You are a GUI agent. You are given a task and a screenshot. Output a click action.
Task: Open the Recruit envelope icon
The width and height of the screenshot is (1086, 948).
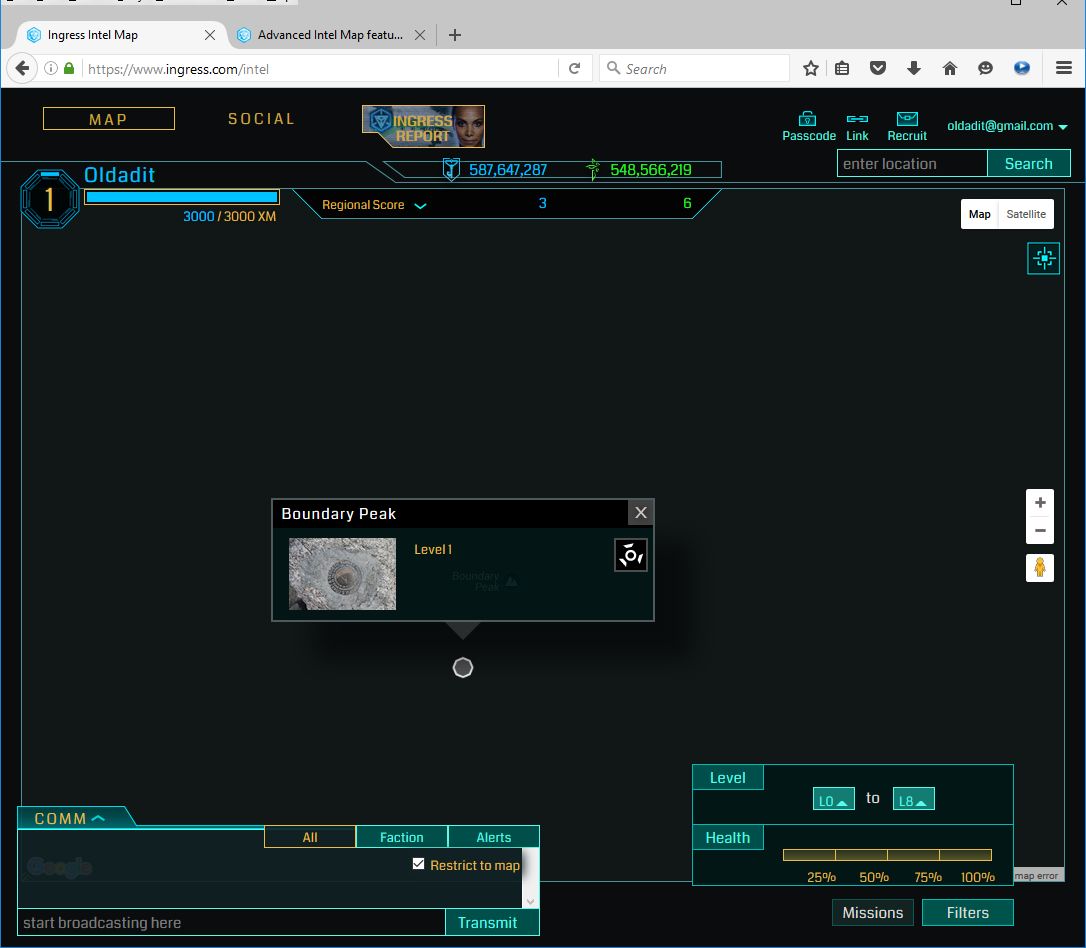pos(907,119)
